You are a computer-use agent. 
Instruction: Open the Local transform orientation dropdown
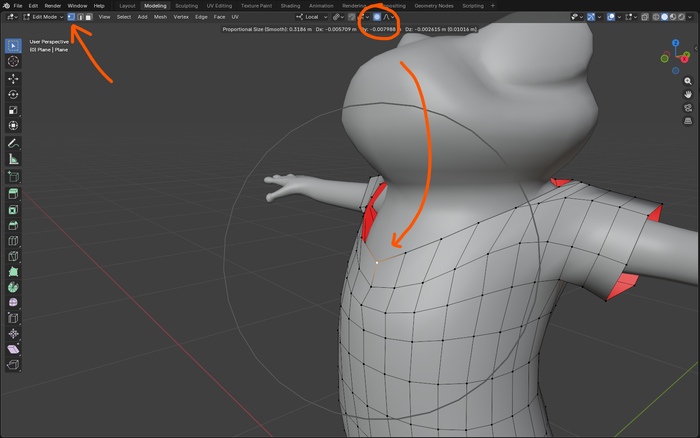click(x=314, y=17)
